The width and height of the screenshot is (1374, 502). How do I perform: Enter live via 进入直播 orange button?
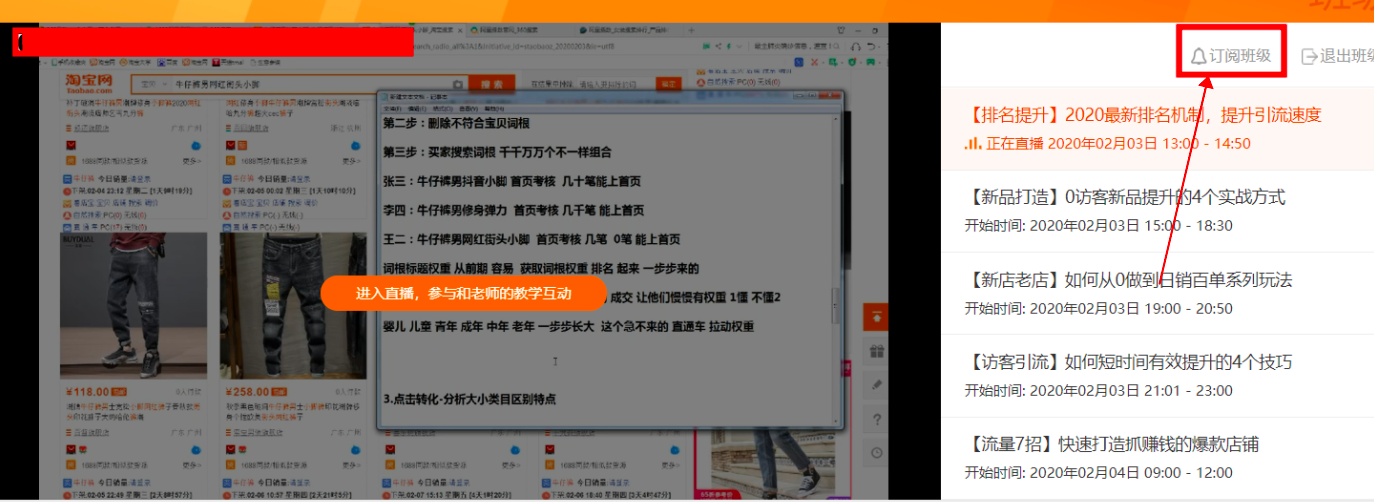tap(464, 294)
